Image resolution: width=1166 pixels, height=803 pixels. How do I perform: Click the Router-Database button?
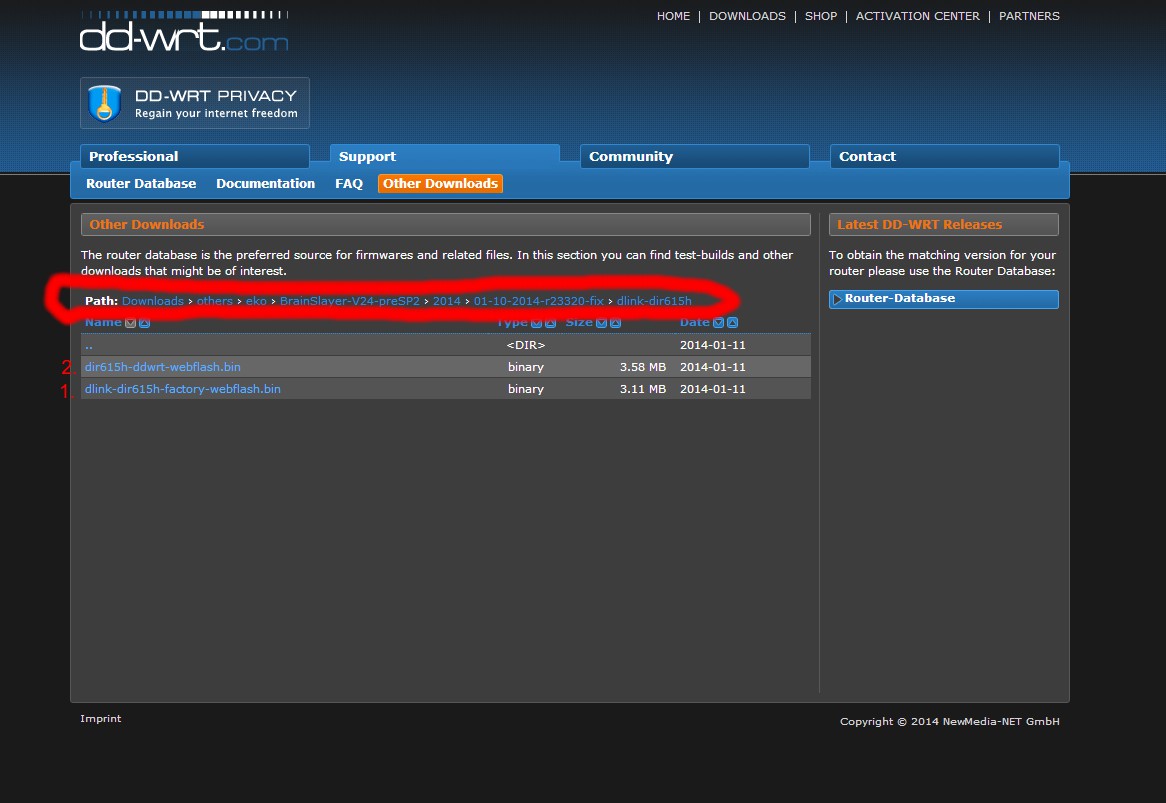[x=944, y=299]
